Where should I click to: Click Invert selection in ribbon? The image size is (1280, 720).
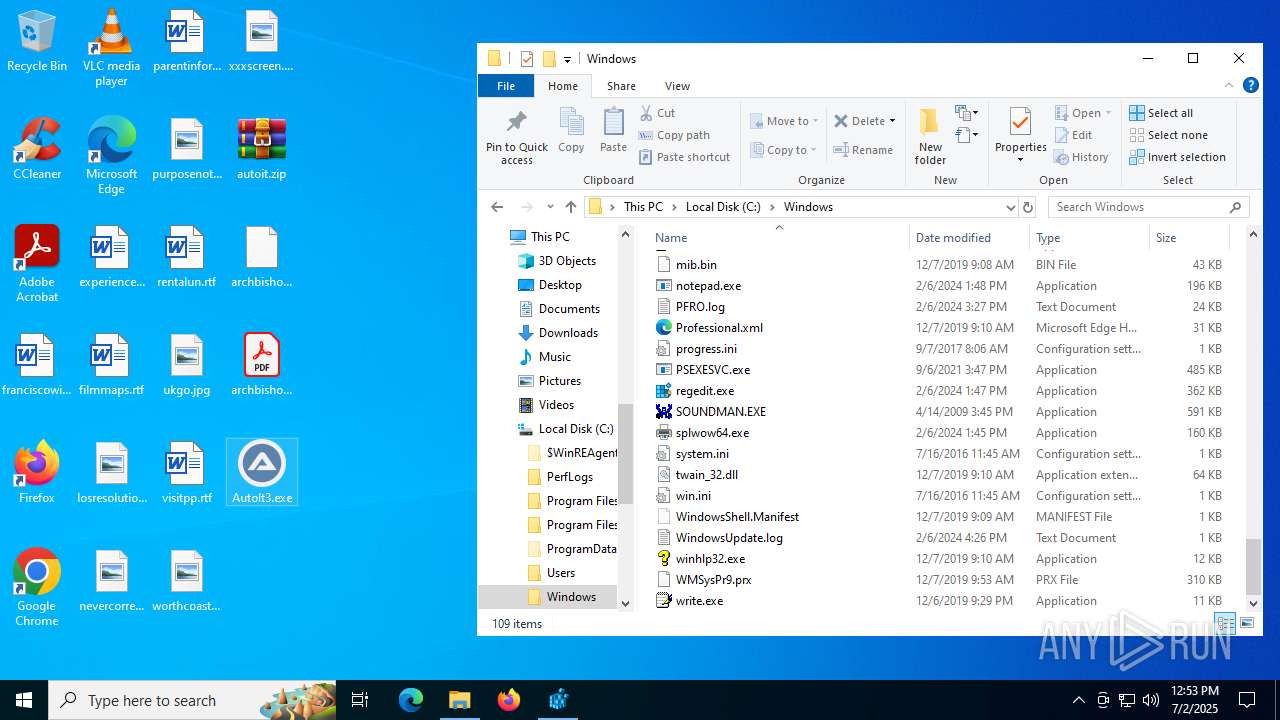coord(1177,157)
